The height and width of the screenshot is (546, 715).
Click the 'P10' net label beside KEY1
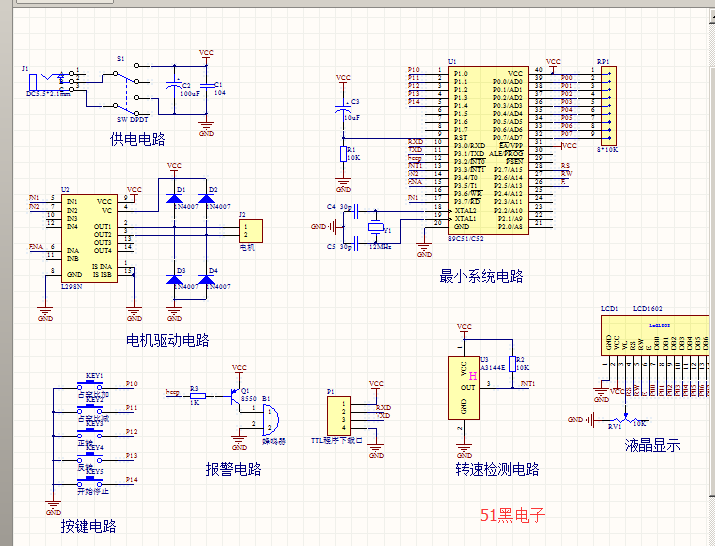tap(131, 384)
